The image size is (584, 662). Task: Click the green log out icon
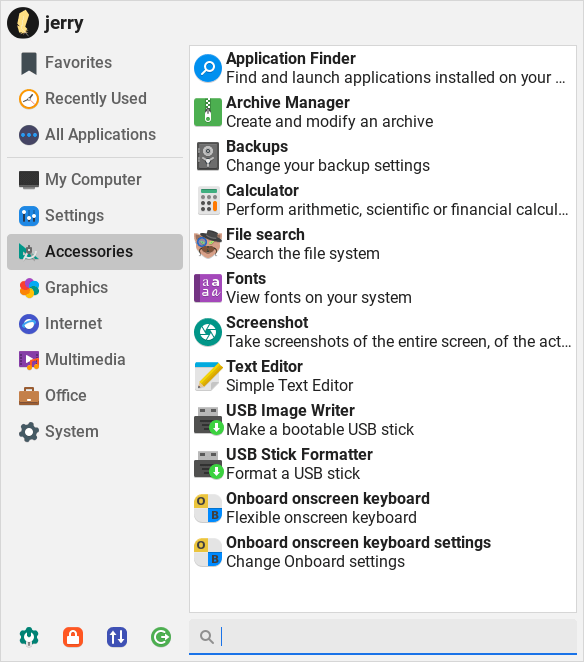161,637
